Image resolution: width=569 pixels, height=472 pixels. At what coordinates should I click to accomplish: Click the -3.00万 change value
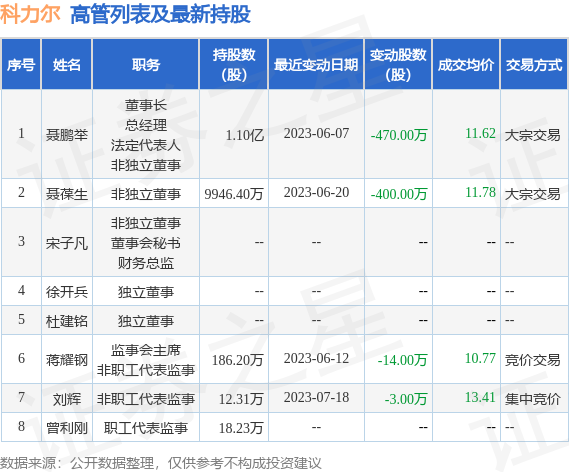tap(406, 399)
